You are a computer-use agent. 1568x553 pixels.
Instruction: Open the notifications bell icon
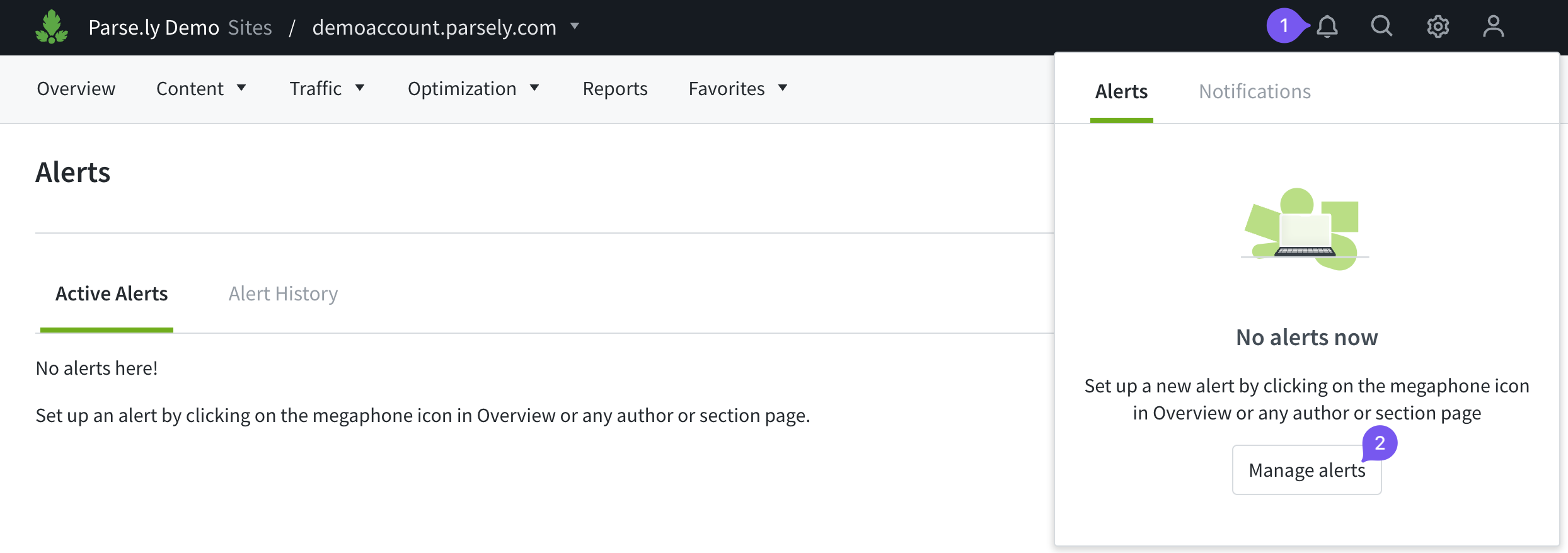point(1327,26)
